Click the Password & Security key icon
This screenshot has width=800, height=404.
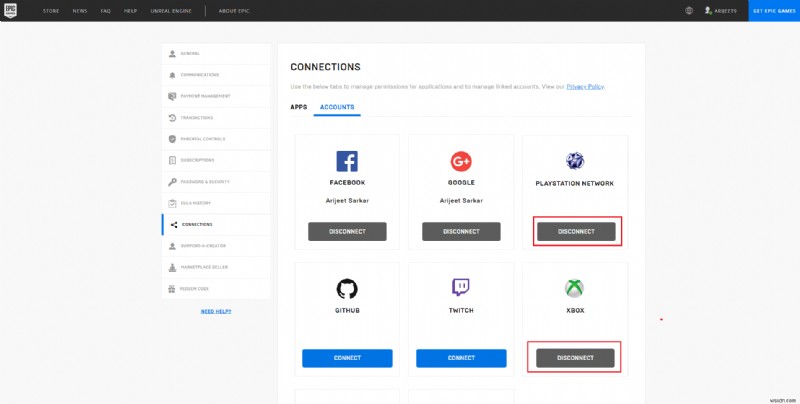[172, 182]
